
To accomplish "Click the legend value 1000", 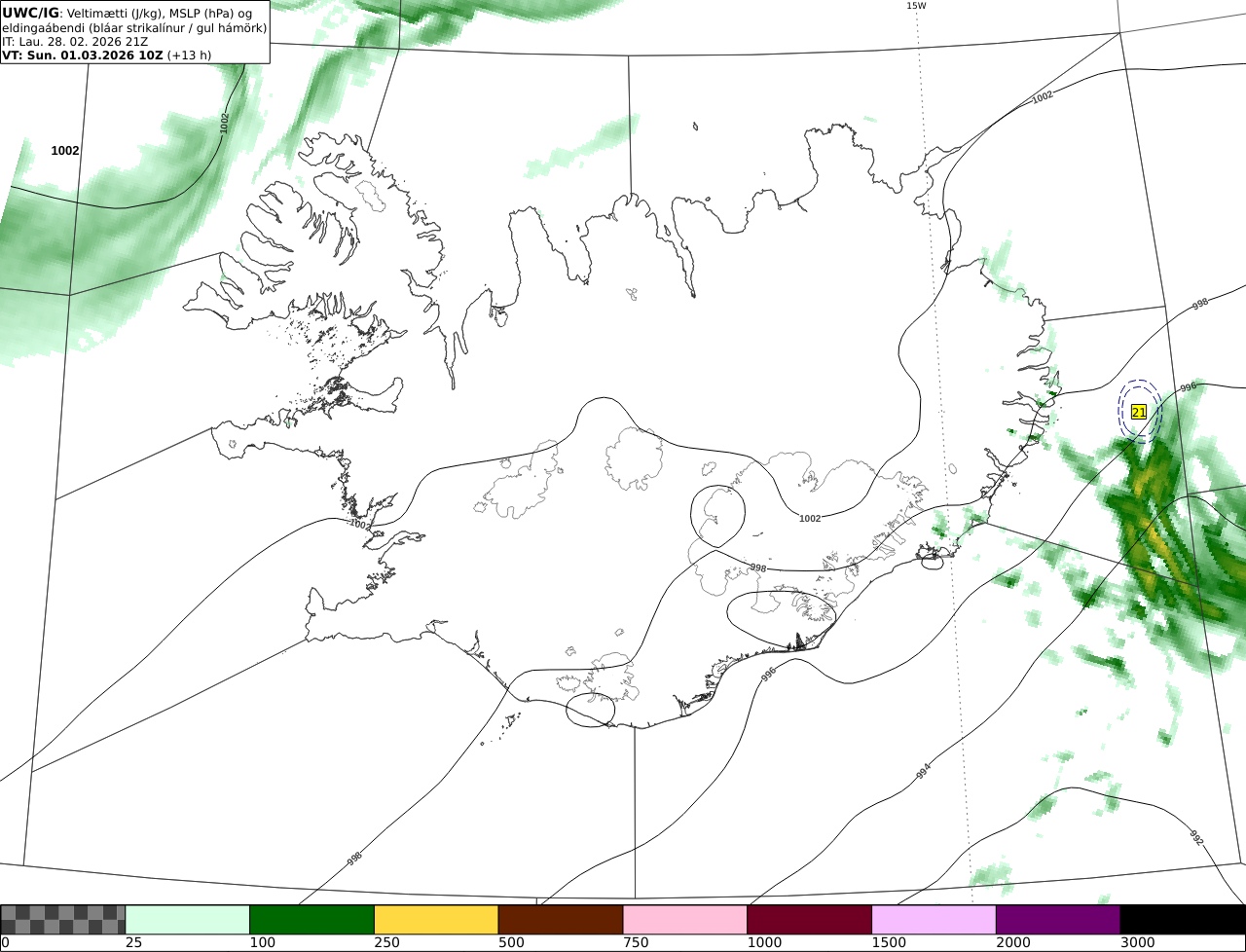I will (763, 943).
